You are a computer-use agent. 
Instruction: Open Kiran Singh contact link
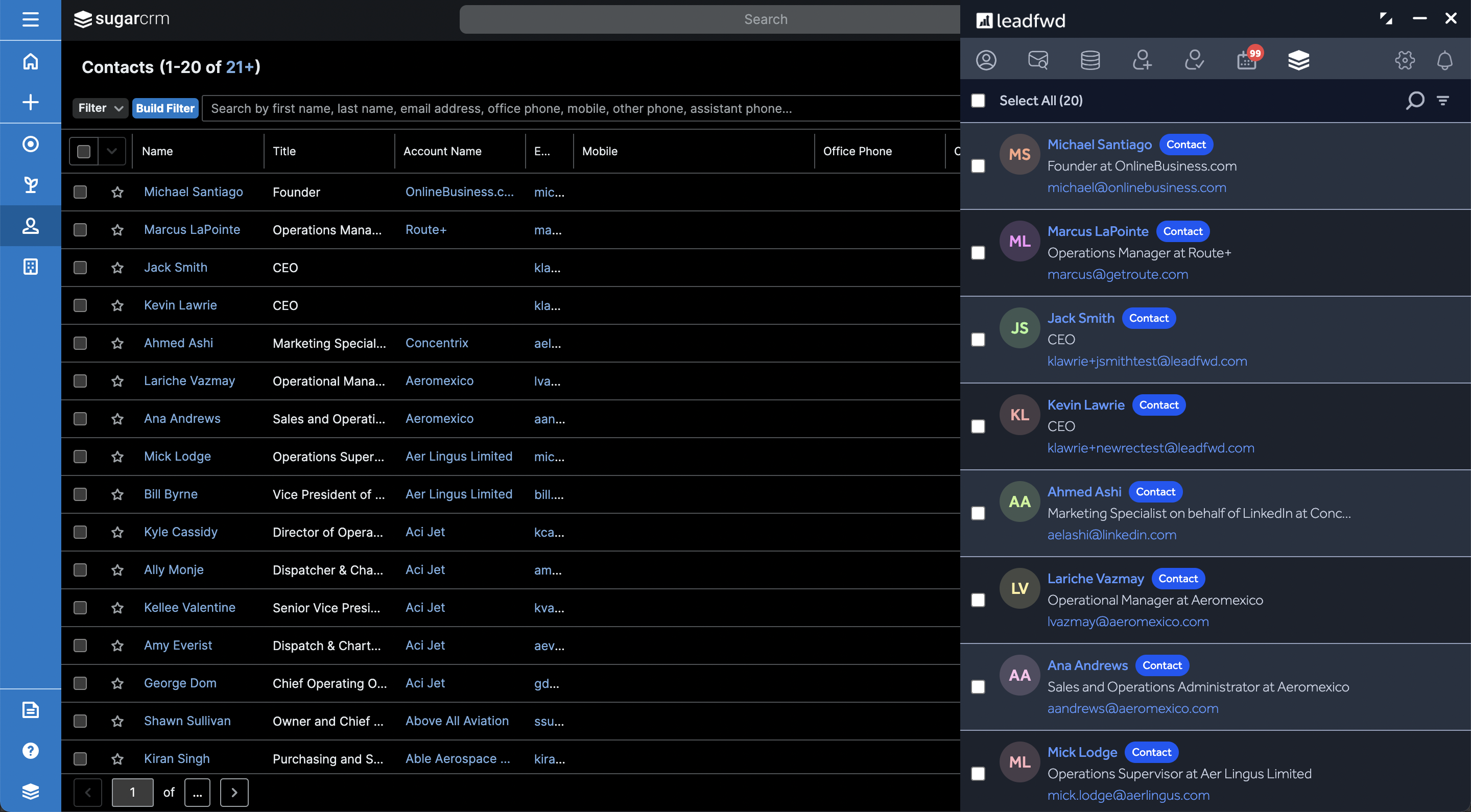(177, 758)
